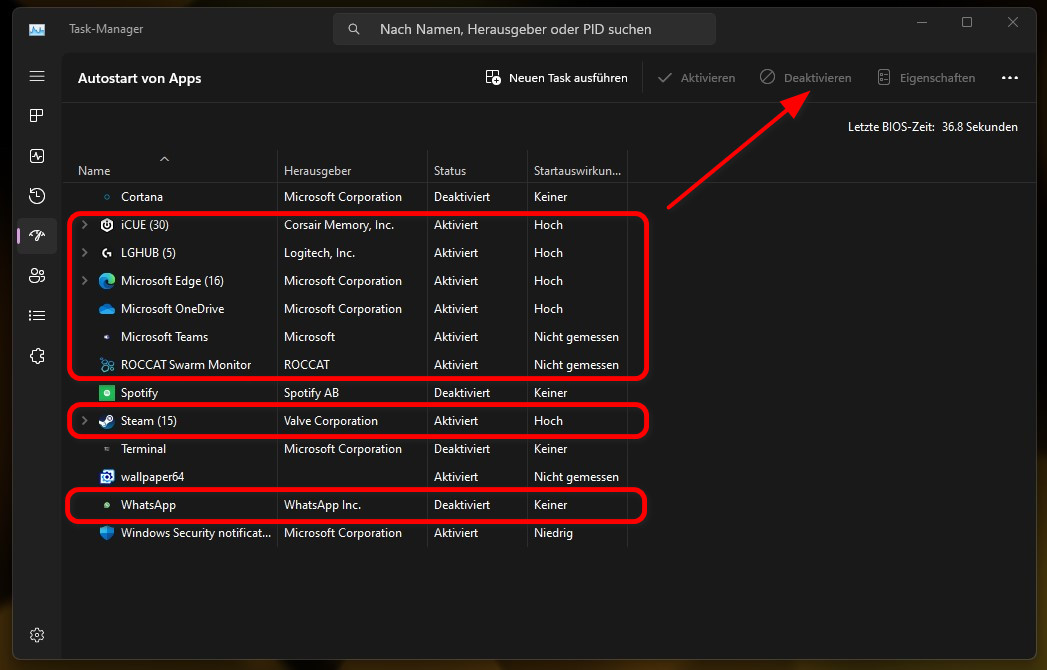Click the ROCCAT Swarm Monitor icon
Screen dimensions: 1047x670
(107, 365)
